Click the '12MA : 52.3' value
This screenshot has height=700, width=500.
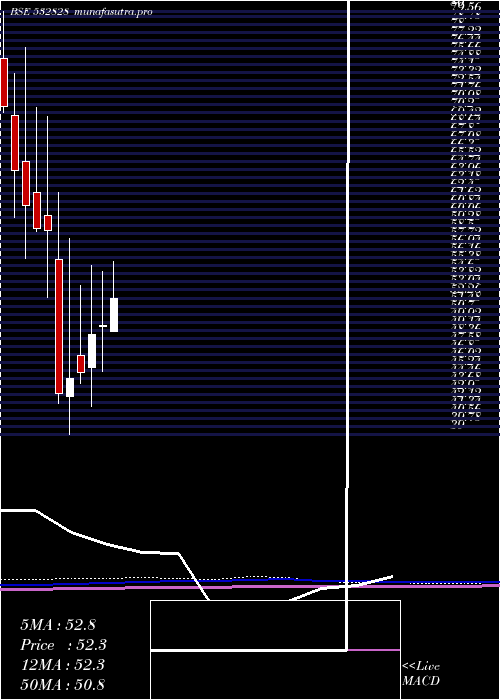coord(62,665)
